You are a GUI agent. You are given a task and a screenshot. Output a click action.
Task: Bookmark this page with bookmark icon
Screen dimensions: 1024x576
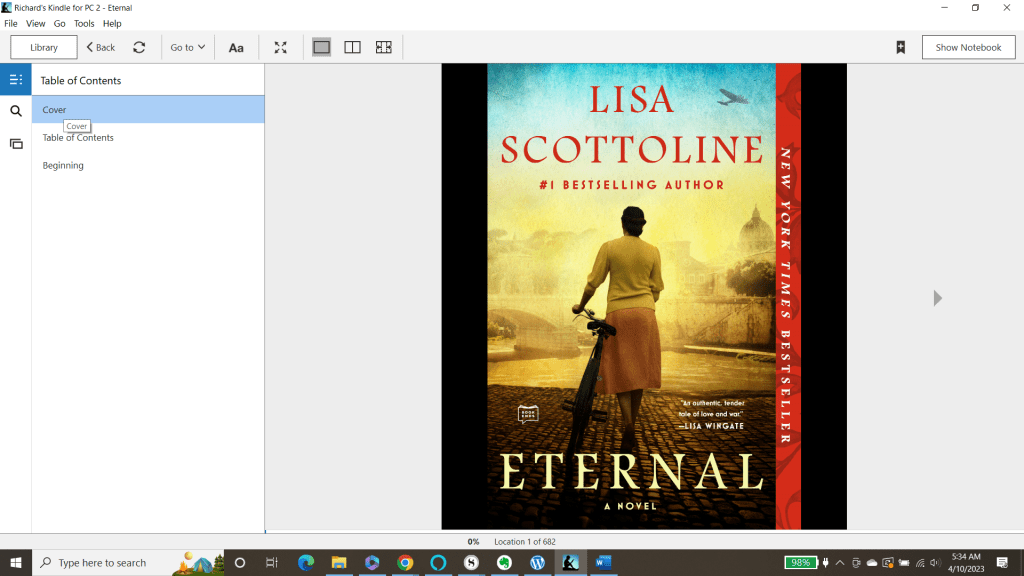[900, 47]
